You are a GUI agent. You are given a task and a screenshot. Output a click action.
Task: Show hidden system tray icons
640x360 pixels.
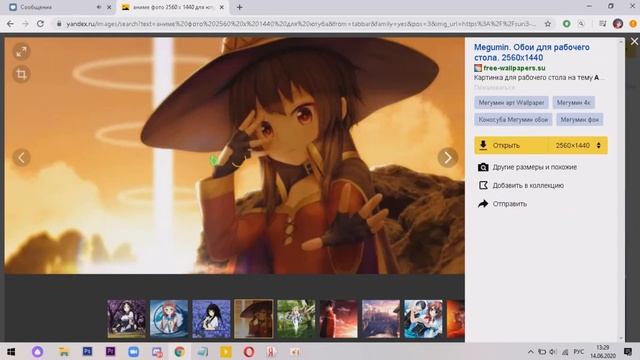pyautogui.click(x=531, y=351)
